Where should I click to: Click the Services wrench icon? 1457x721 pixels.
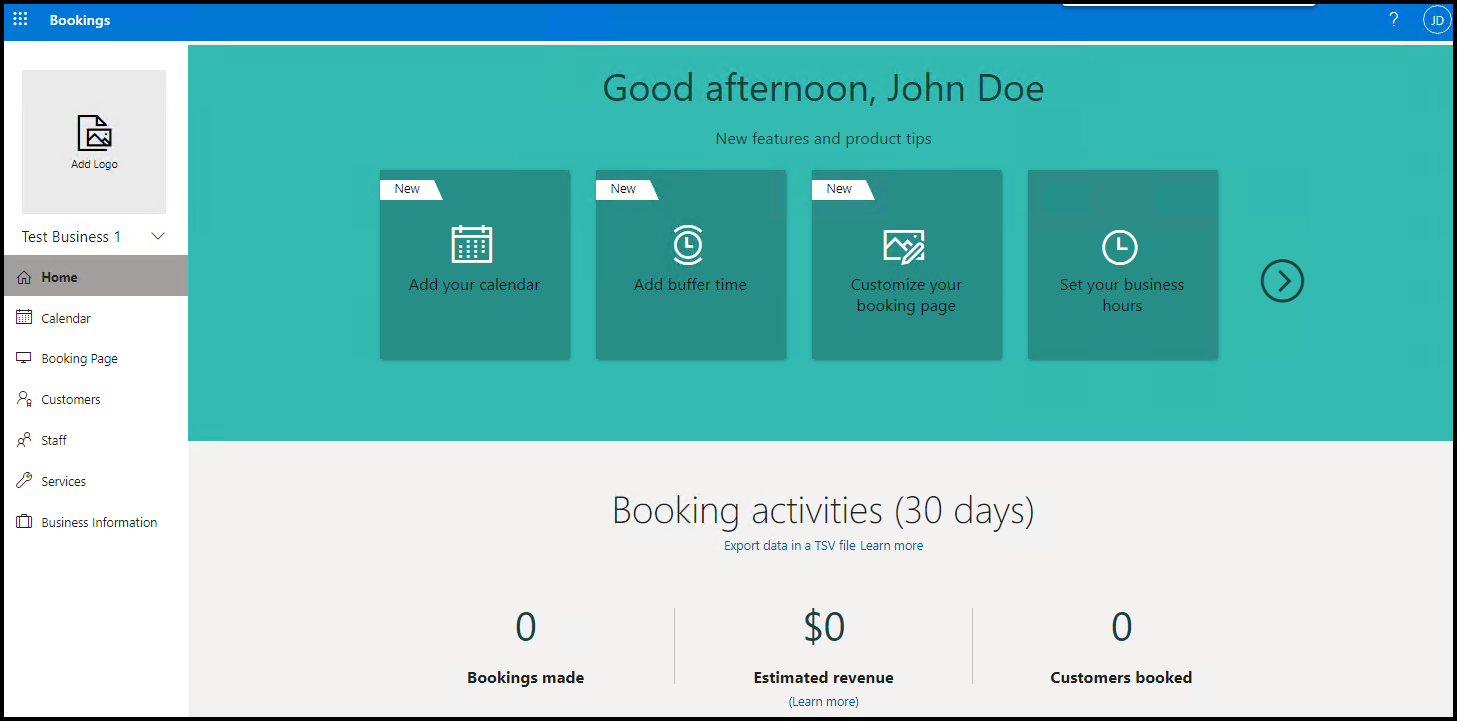(x=25, y=481)
